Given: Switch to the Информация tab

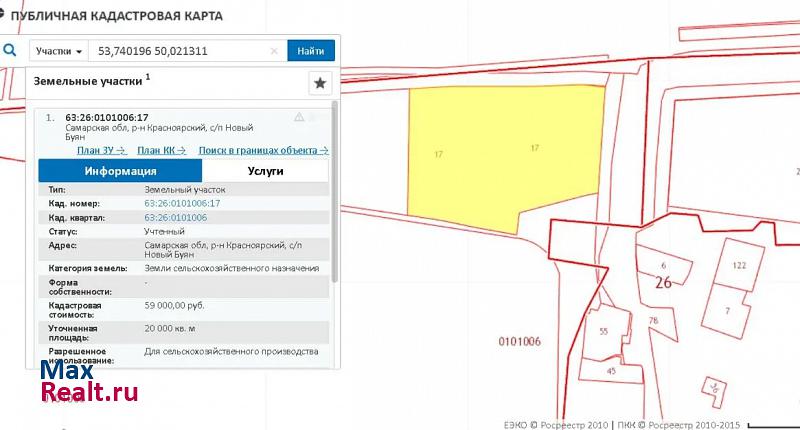Looking at the screenshot, I should 119,171.
